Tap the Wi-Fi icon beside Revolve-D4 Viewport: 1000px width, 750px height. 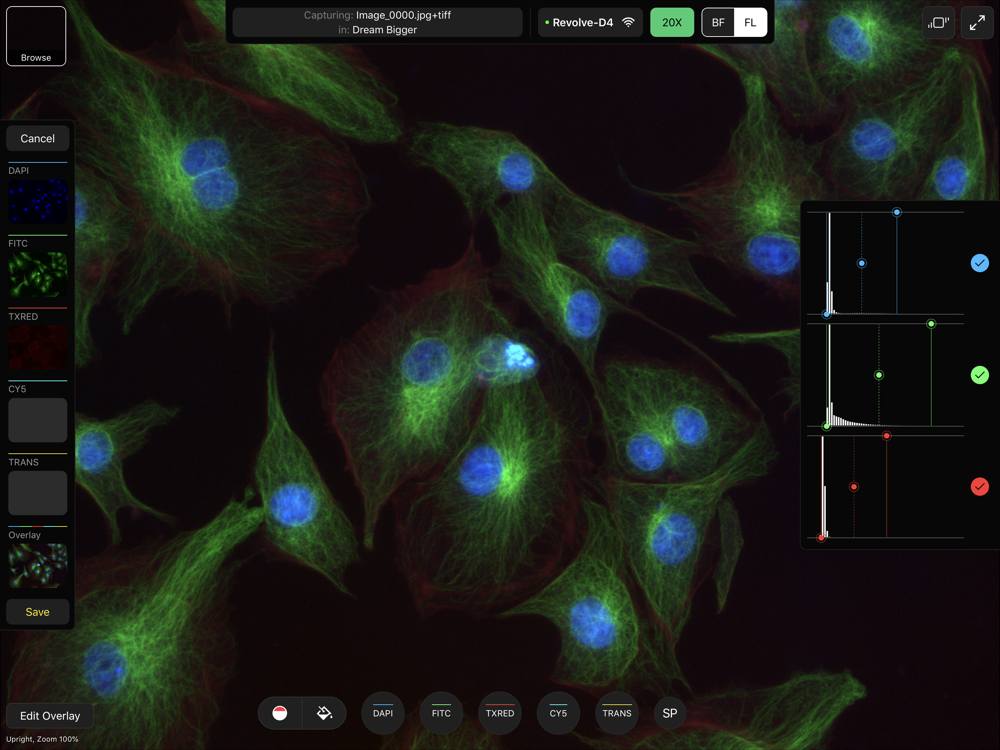[x=628, y=22]
